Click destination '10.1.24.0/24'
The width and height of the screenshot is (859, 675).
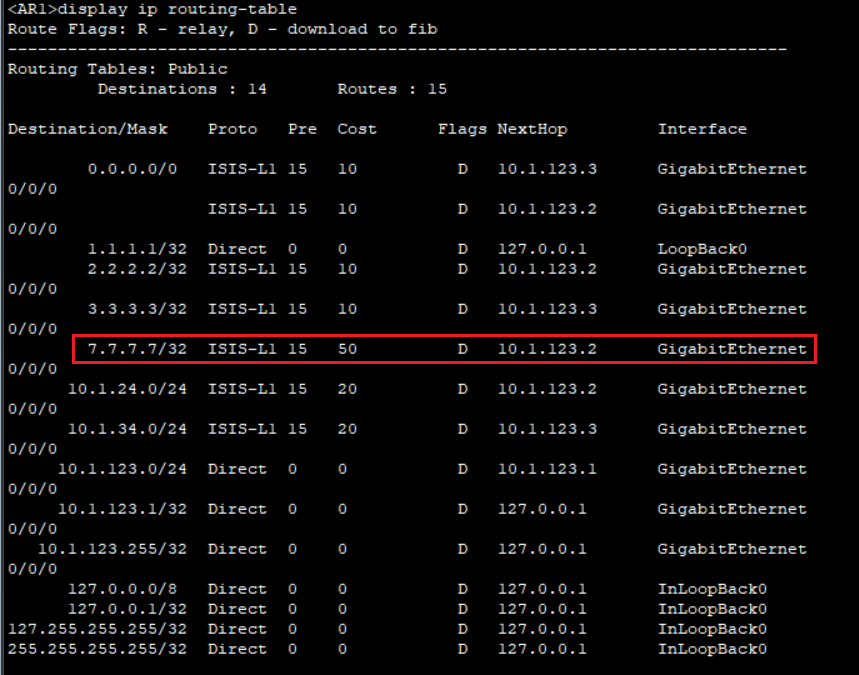(x=127, y=389)
